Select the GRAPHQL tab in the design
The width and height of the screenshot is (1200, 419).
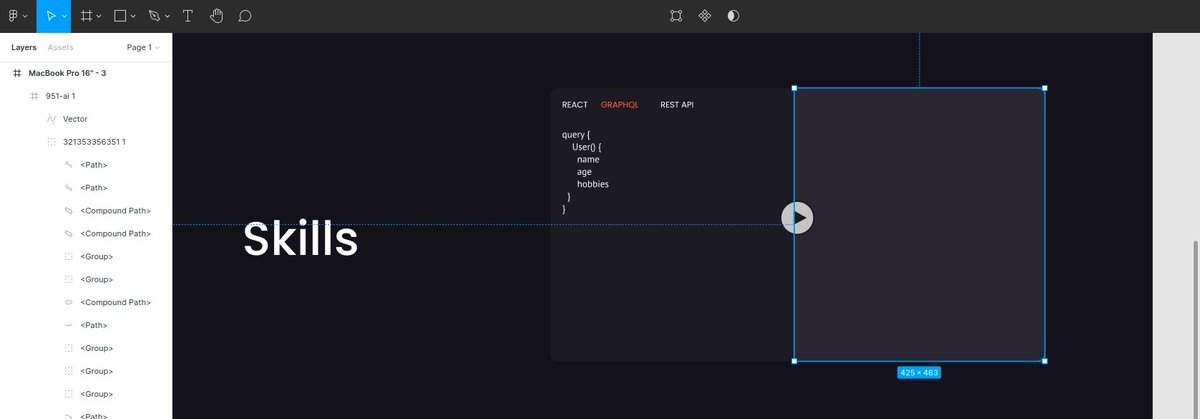[x=619, y=105]
